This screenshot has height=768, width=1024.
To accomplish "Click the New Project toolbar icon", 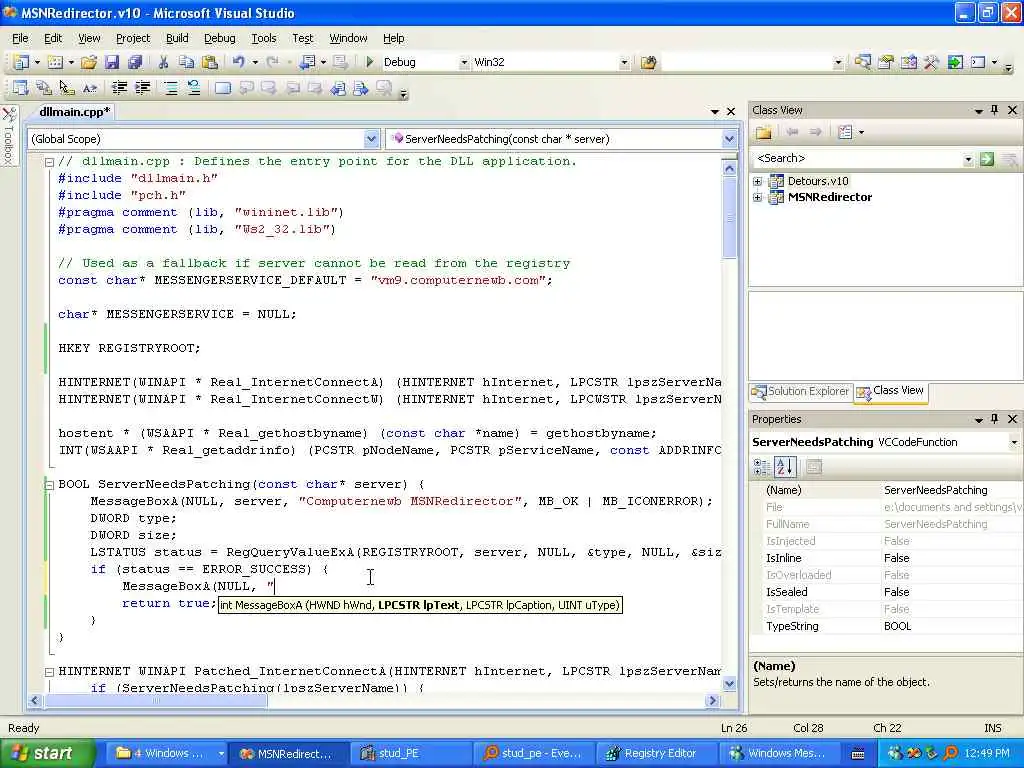I will (x=21, y=62).
